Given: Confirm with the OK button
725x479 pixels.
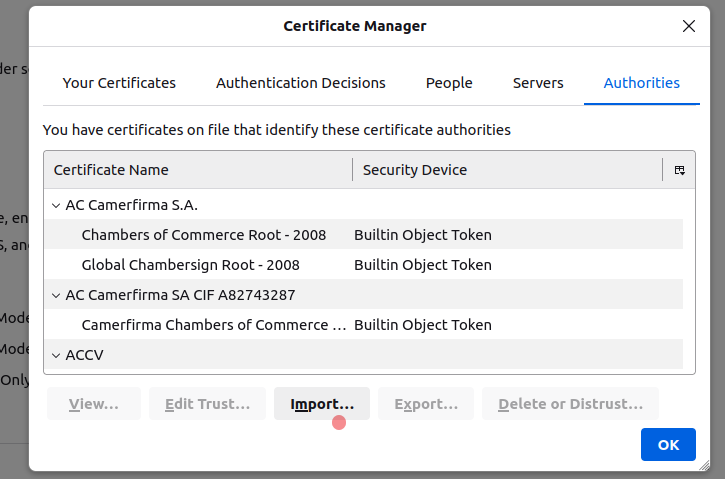Looking at the screenshot, I should [x=668, y=445].
